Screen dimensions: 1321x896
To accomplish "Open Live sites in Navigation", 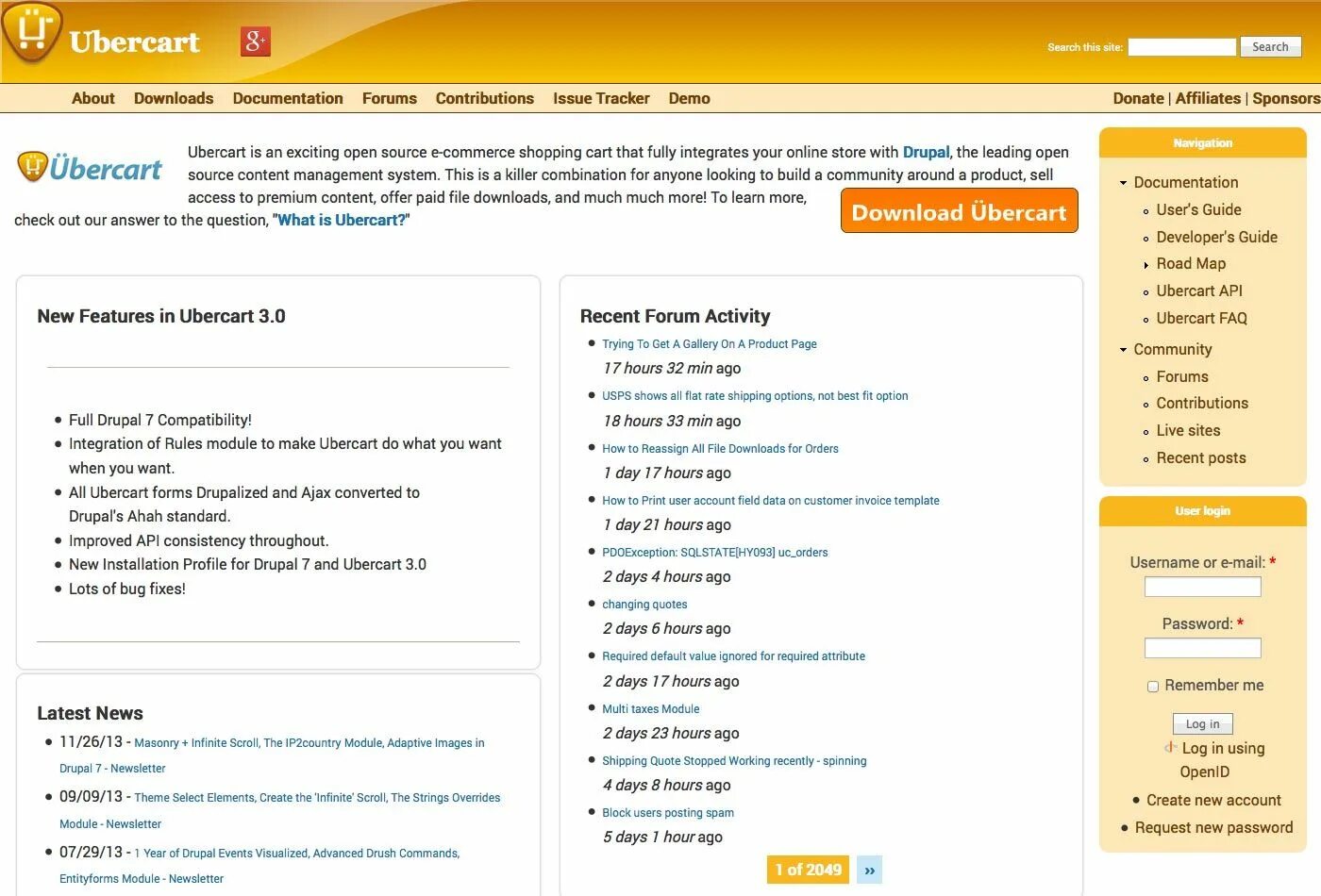I will (1189, 430).
